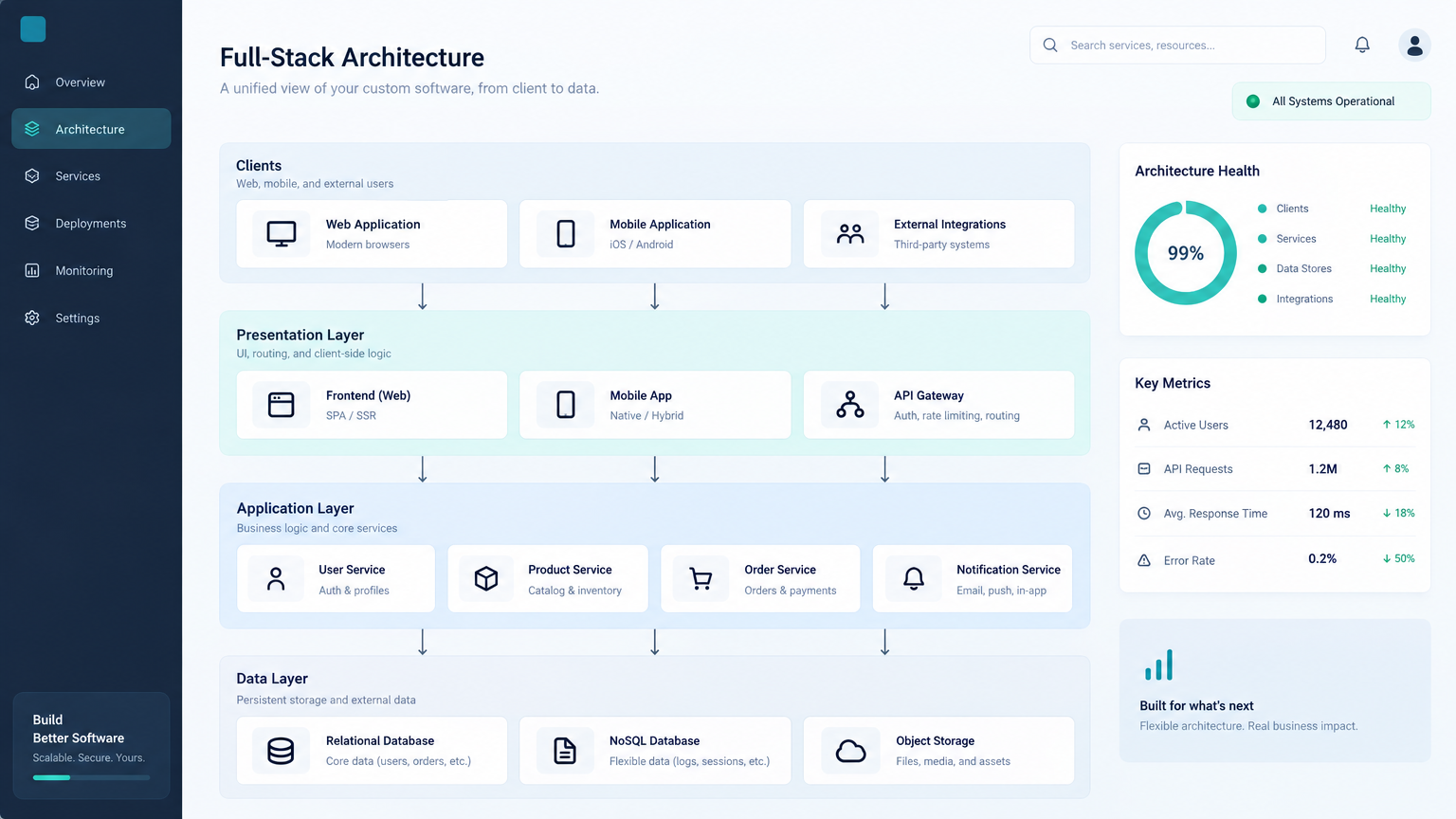
Task: Click the Notification Service bell icon
Action: pos(914,579)
